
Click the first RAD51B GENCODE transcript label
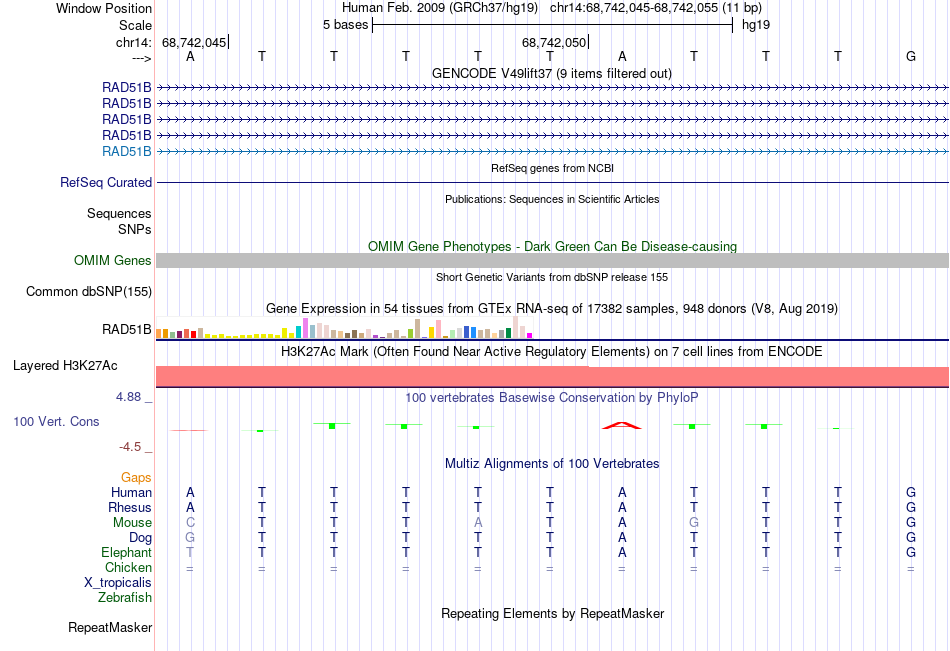coord(127,87)
